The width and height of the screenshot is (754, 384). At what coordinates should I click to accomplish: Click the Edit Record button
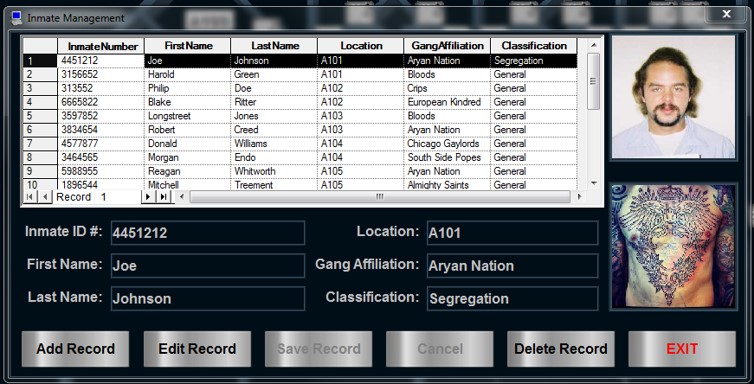tap(197, 349)
